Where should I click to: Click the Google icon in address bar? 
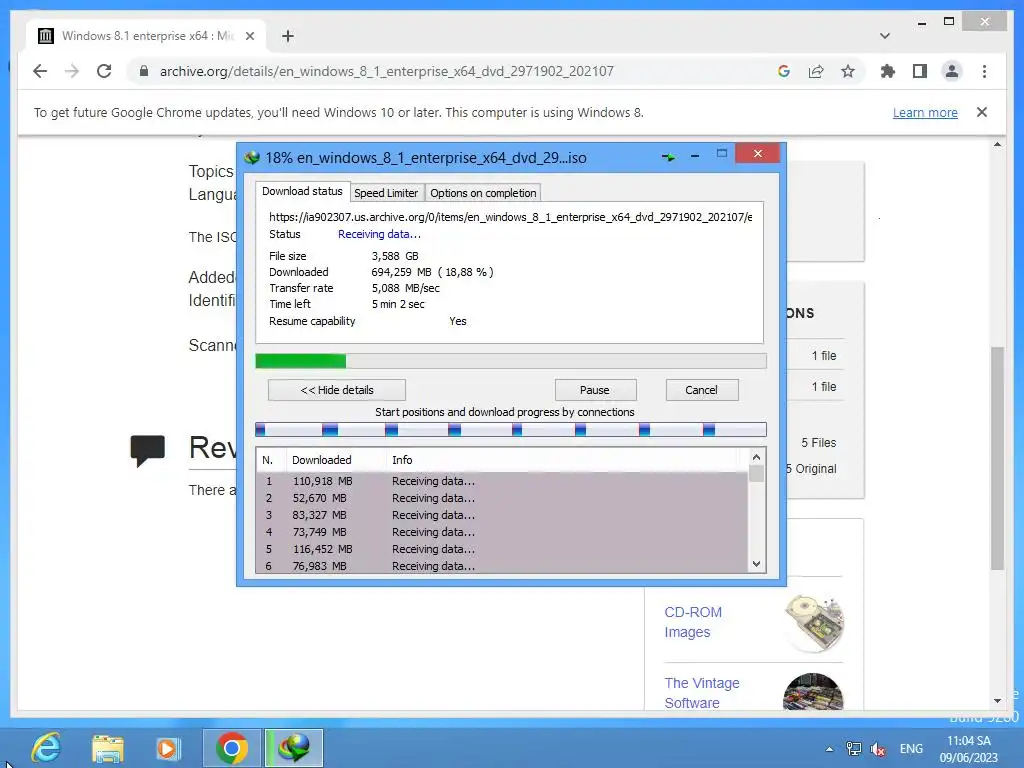[x=784, y=71]
